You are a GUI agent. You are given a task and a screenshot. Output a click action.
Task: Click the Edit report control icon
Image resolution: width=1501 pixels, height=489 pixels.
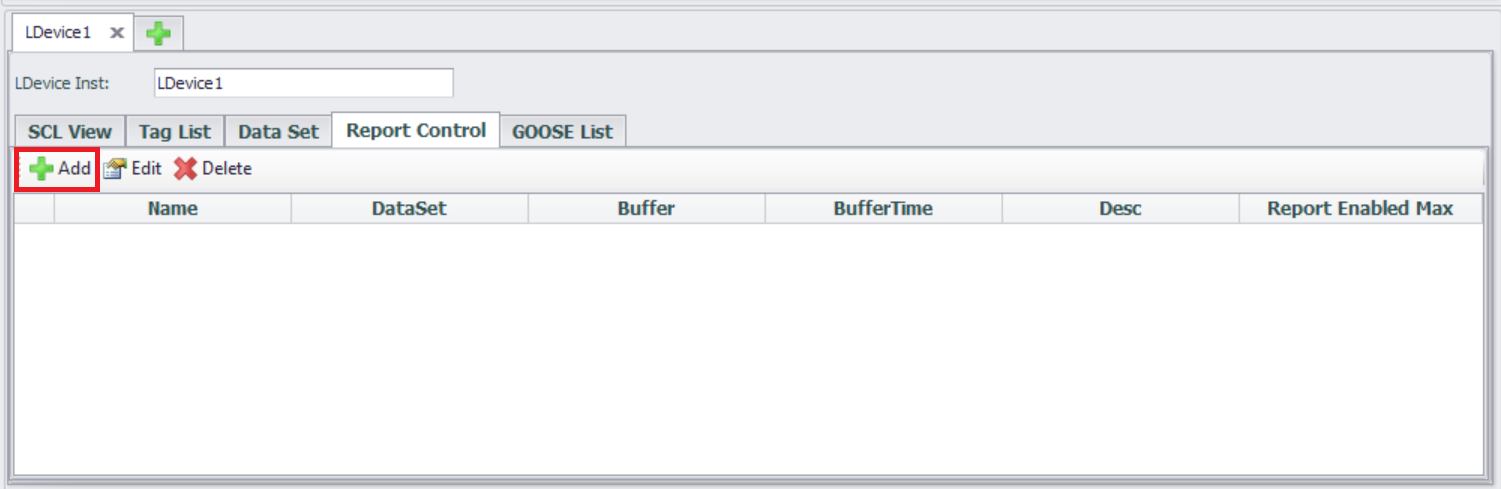click(x=115, y=169)
